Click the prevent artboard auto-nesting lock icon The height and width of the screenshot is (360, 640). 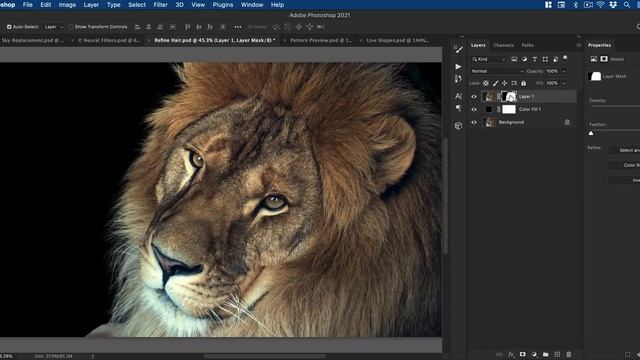[x=514, y=83]
